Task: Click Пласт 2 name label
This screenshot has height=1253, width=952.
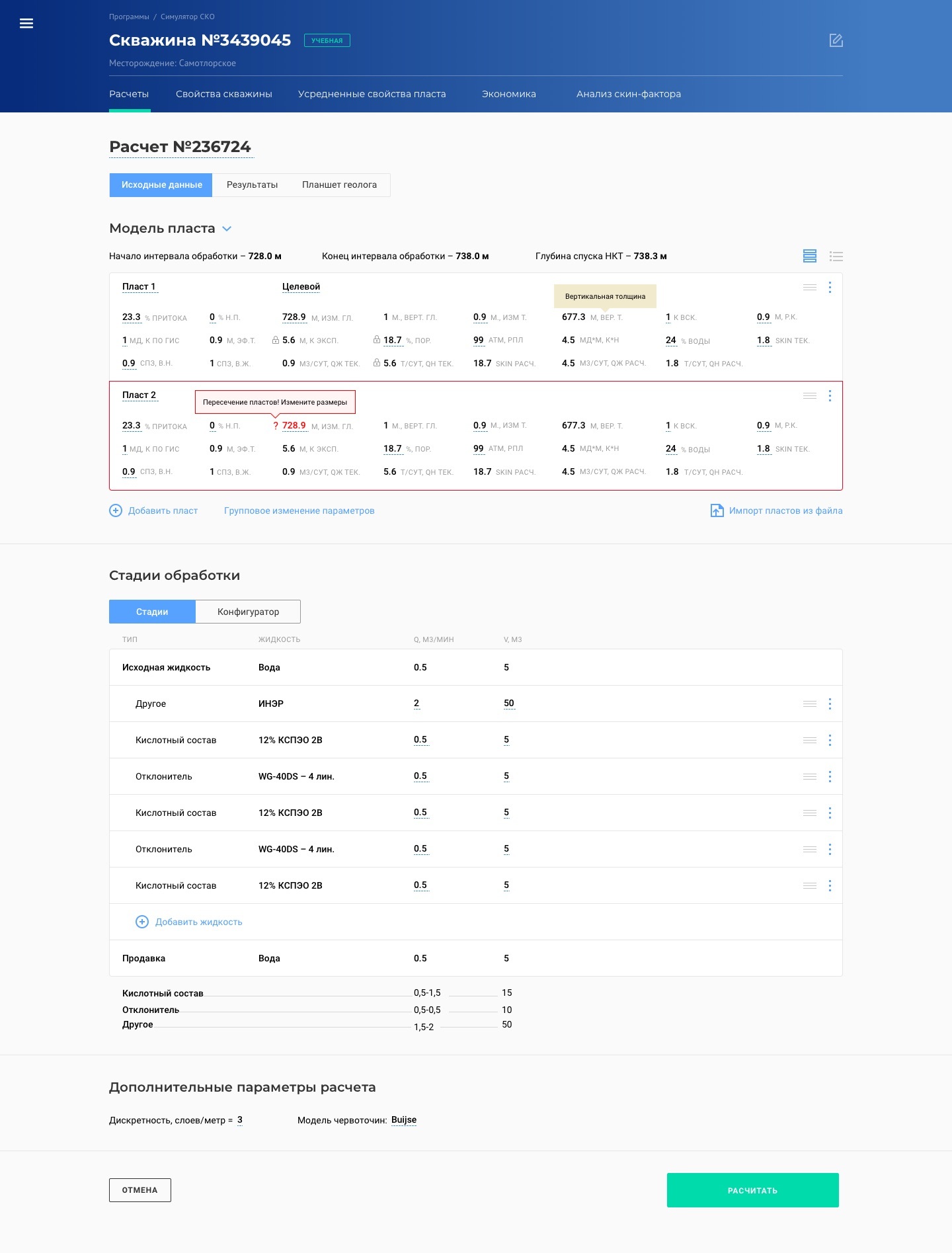Action: (x=139, y=395)
